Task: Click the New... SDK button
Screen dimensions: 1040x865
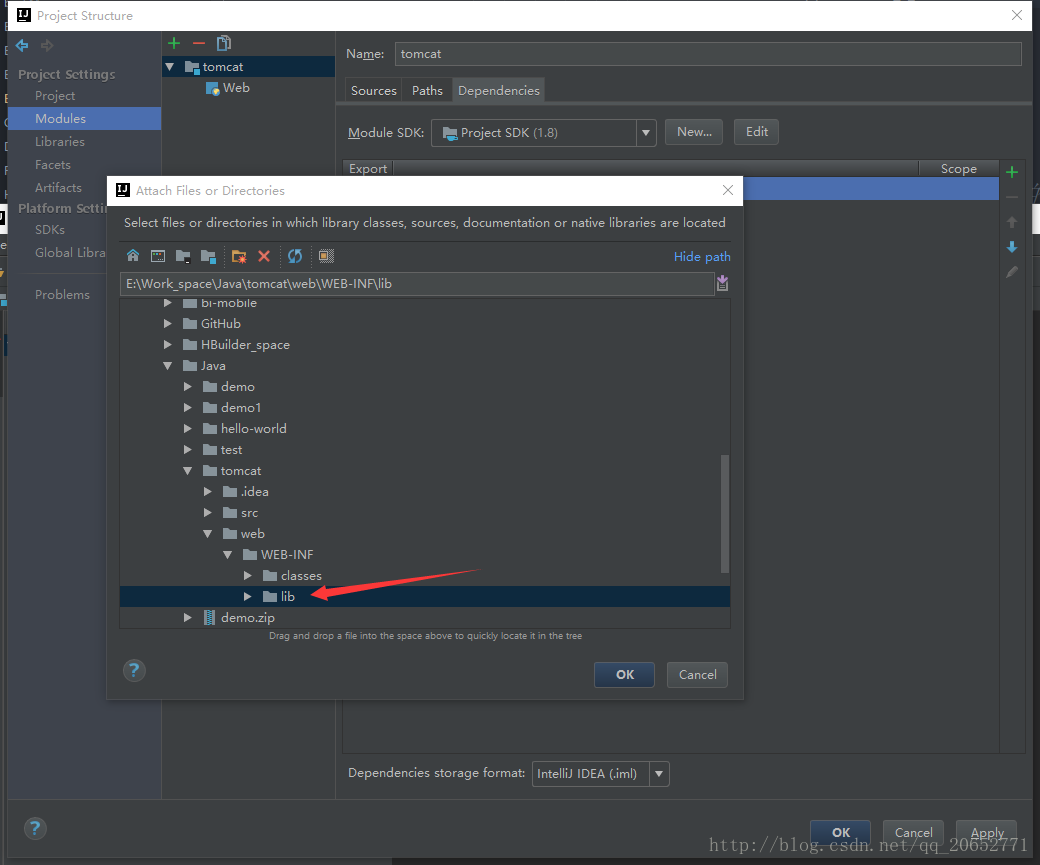Action: tap(694, 132)
